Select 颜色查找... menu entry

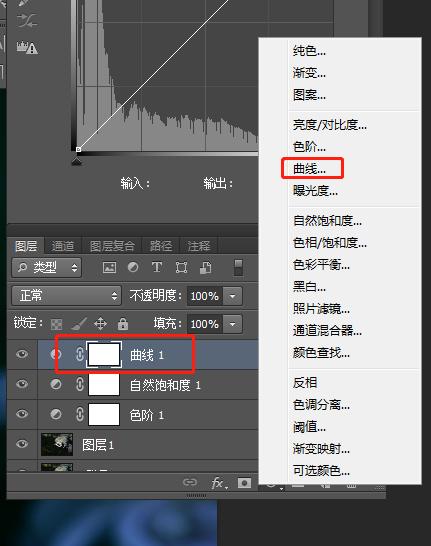coord(321,353)
